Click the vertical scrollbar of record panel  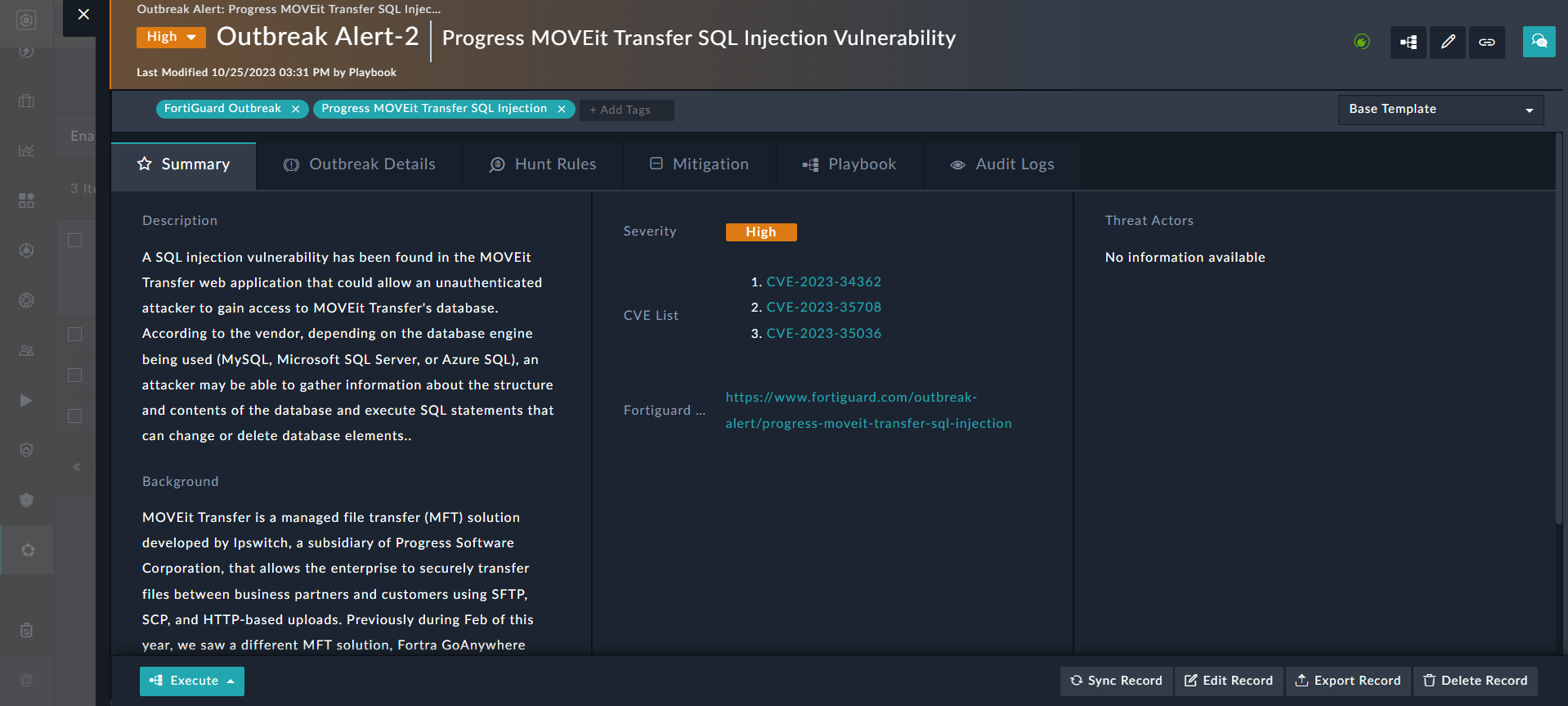click(1559, 327)
